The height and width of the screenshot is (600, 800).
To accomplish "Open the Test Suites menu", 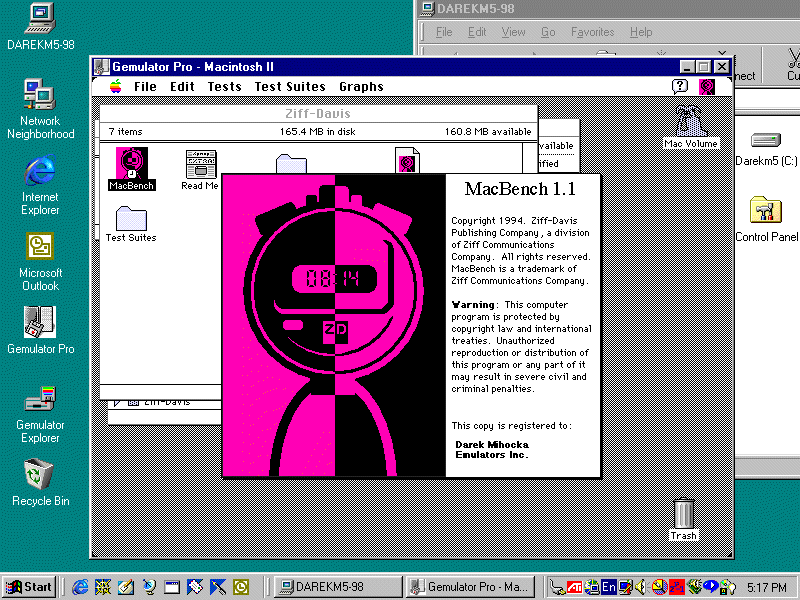I will pyautogui.click(x=290, y=87).
